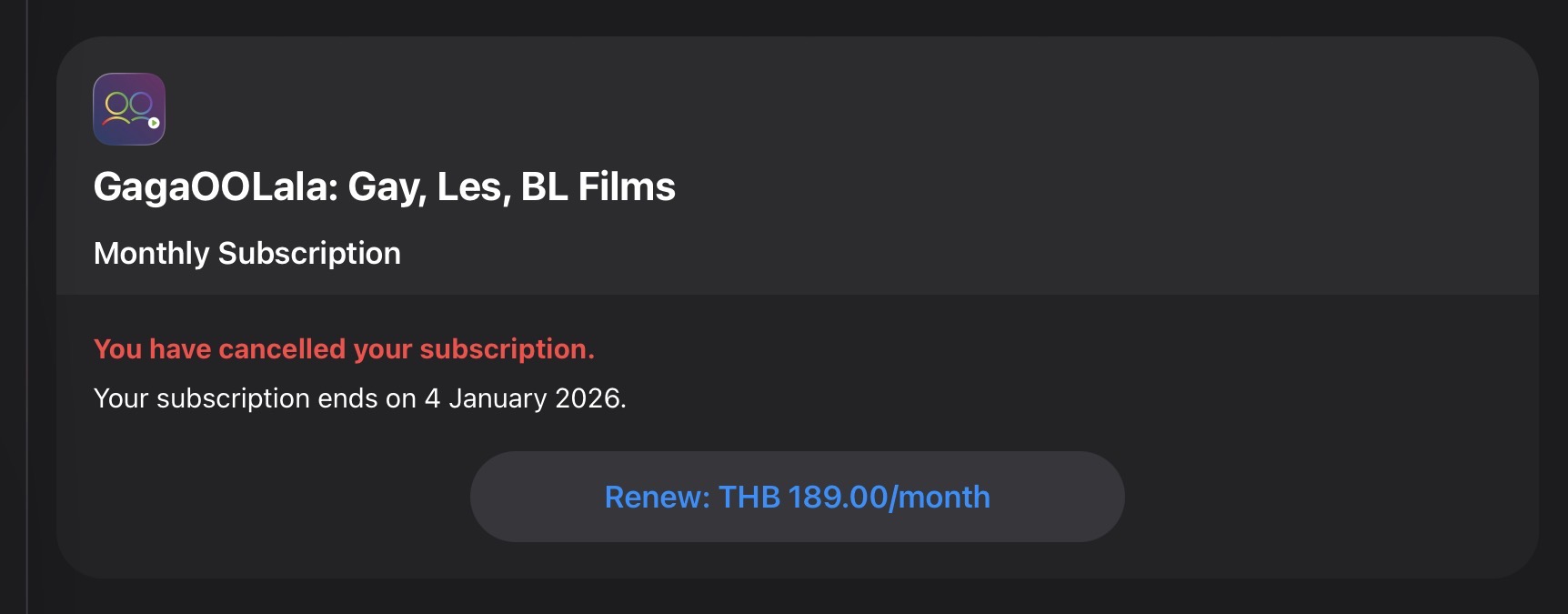Open the GagaOOLala: Gay, Les, BL Films title
Viewport: 1568px width, 614px height.
click(x=384, y=187)
